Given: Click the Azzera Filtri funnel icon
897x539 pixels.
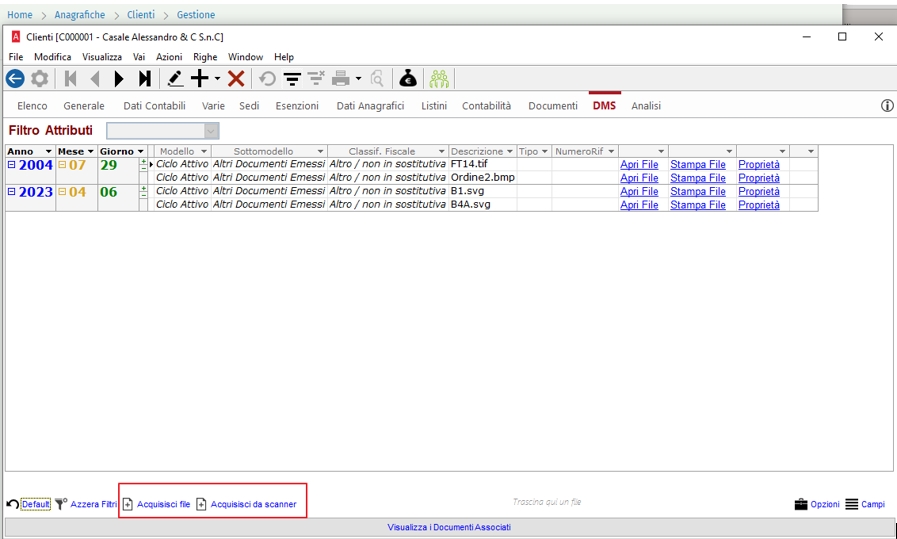Looking at the screenshot, I should (61, 504).
